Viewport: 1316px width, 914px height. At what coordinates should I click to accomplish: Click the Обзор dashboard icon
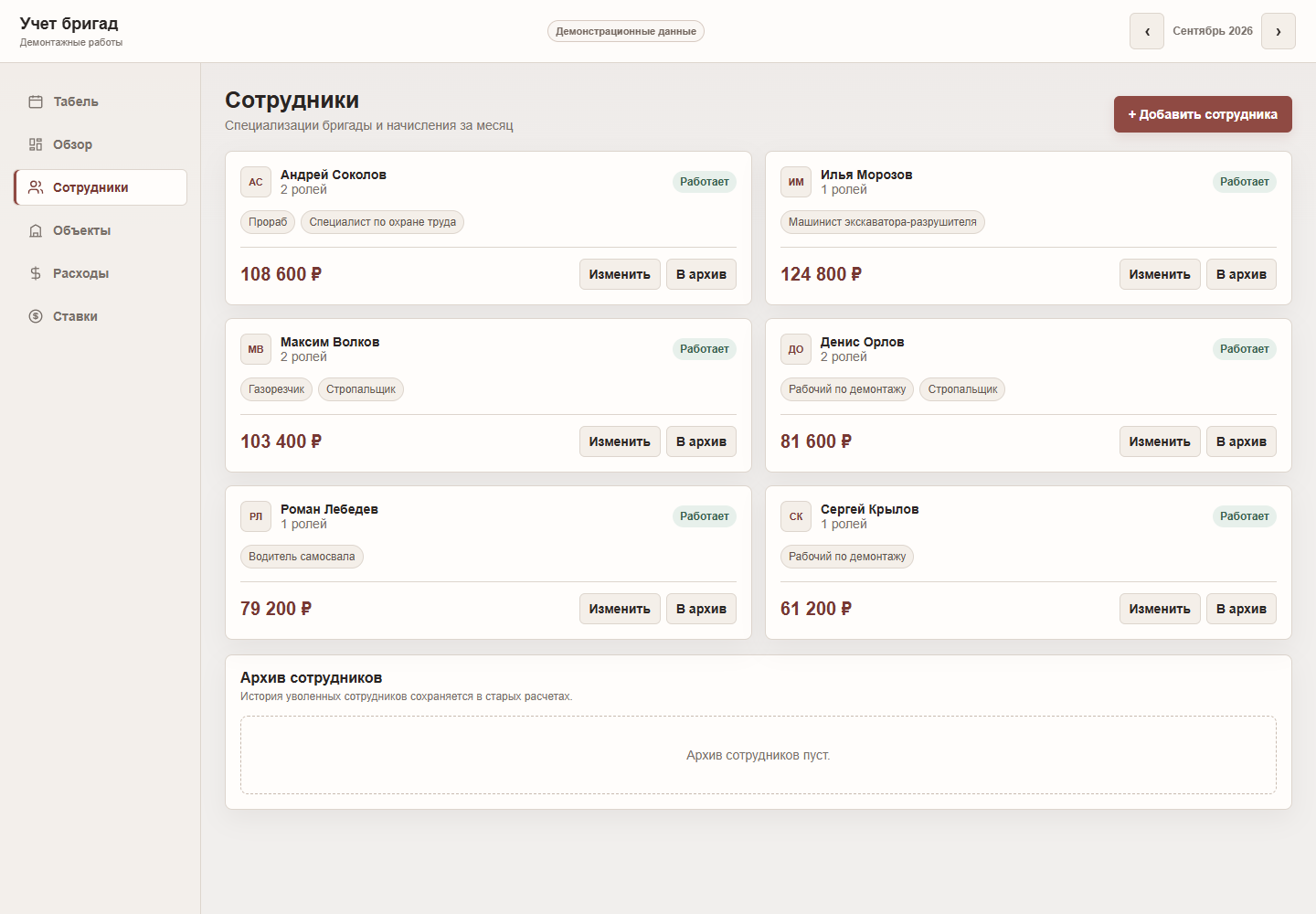point(36,144)
